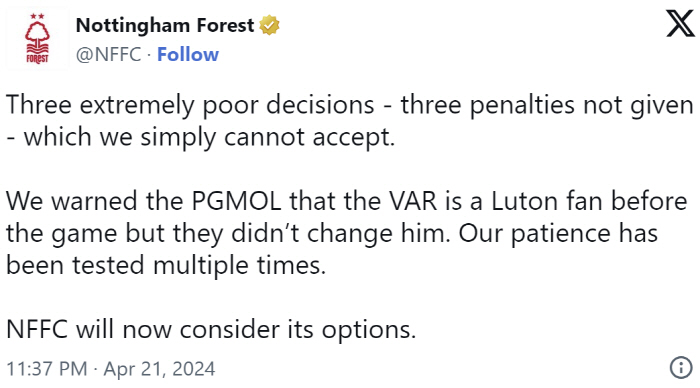700x388 pixels.
Task: Select the 'Three extremely poor decisions' paragraph
Action: pos(350,121)
